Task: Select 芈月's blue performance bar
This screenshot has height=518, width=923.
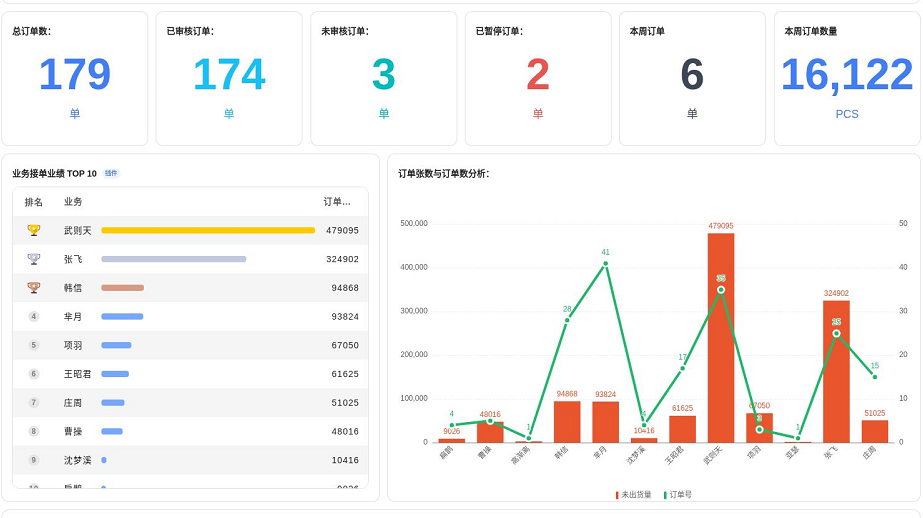Action: click(122, 317)
